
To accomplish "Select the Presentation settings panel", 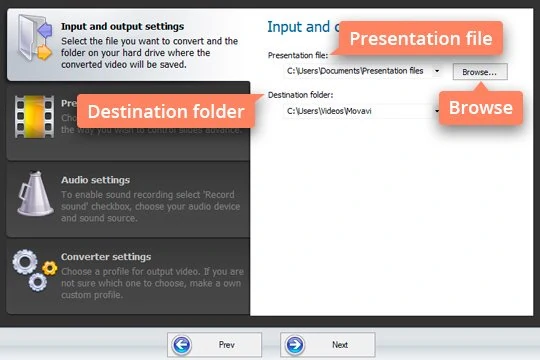I will (128, 121).
